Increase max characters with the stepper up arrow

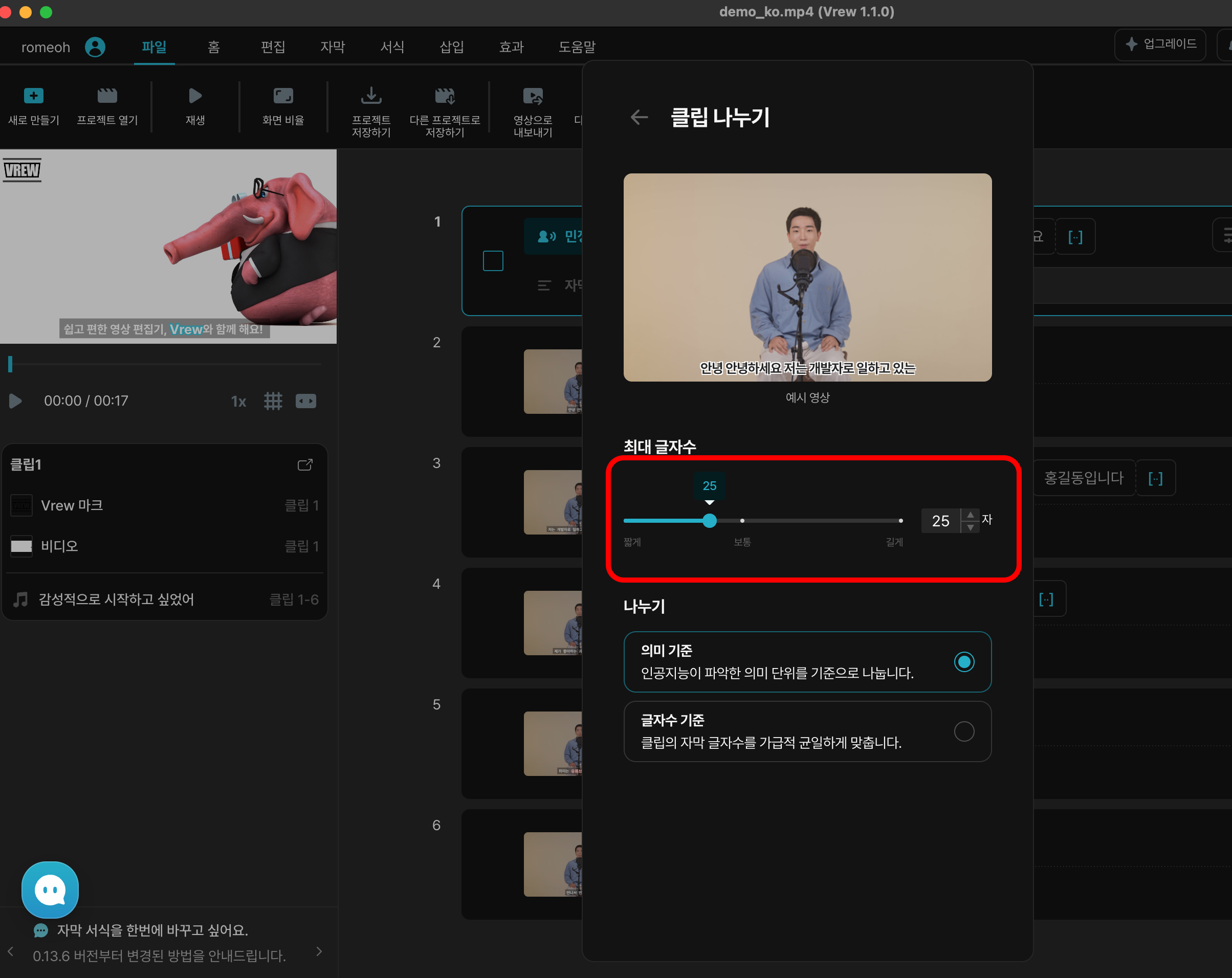[x=970, y=515]
